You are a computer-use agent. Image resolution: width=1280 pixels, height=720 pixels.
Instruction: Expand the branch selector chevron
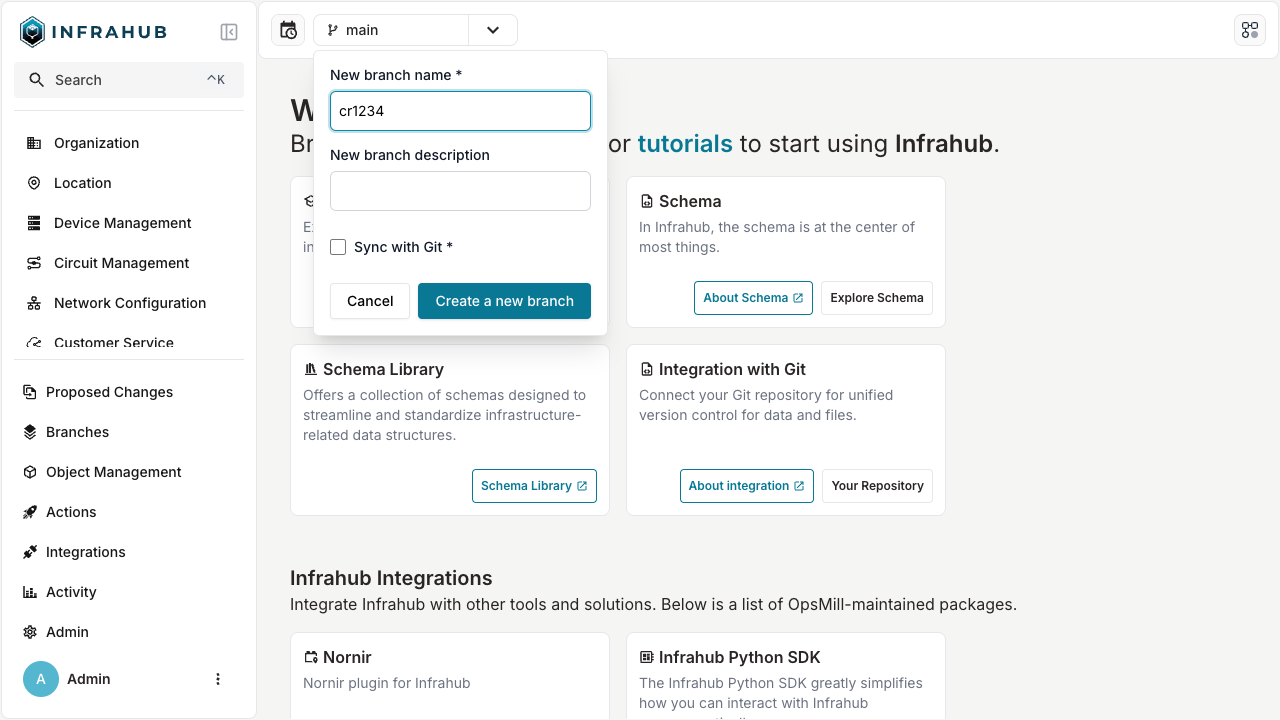(x=493, y=30)
